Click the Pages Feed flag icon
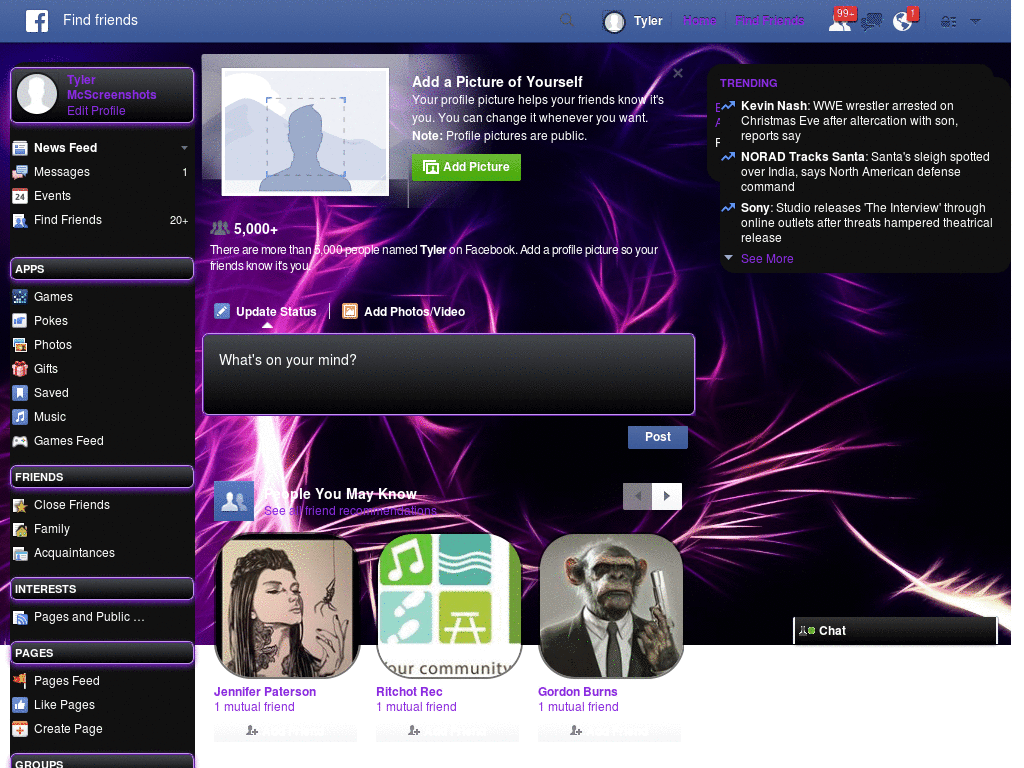1024x768 pixels. point(20,681)
